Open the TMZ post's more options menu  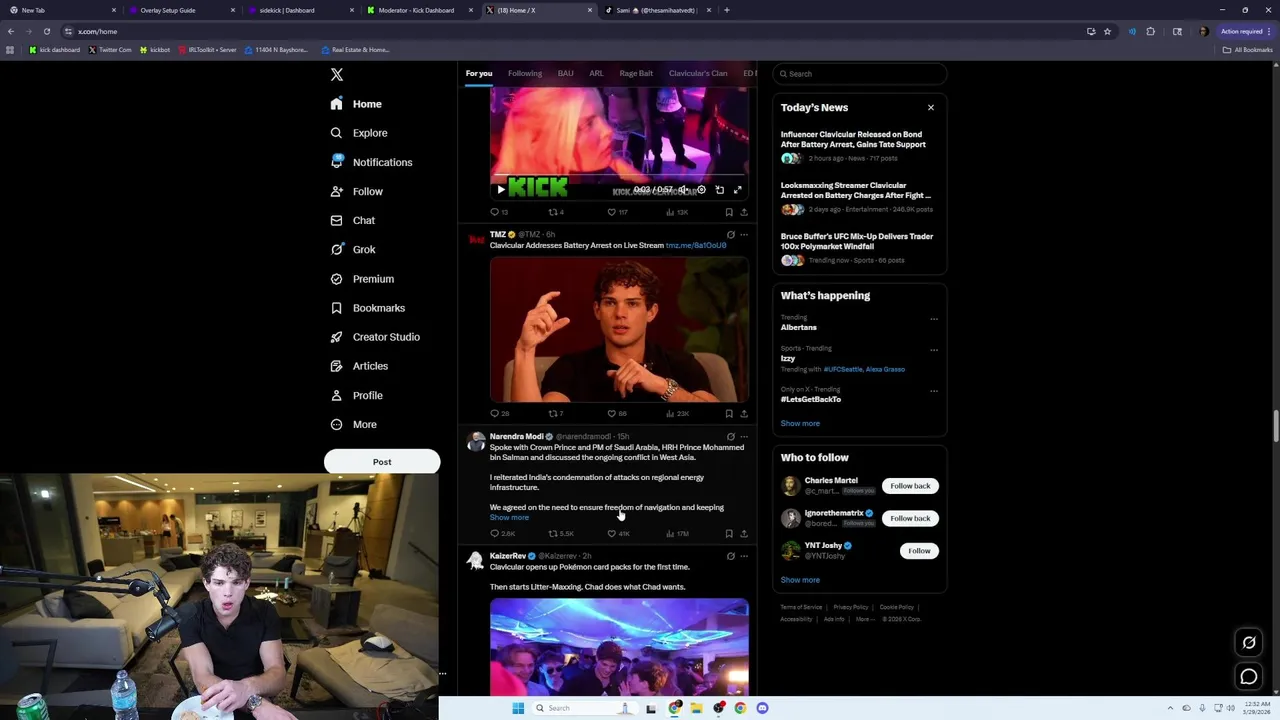tap(743, 235)
